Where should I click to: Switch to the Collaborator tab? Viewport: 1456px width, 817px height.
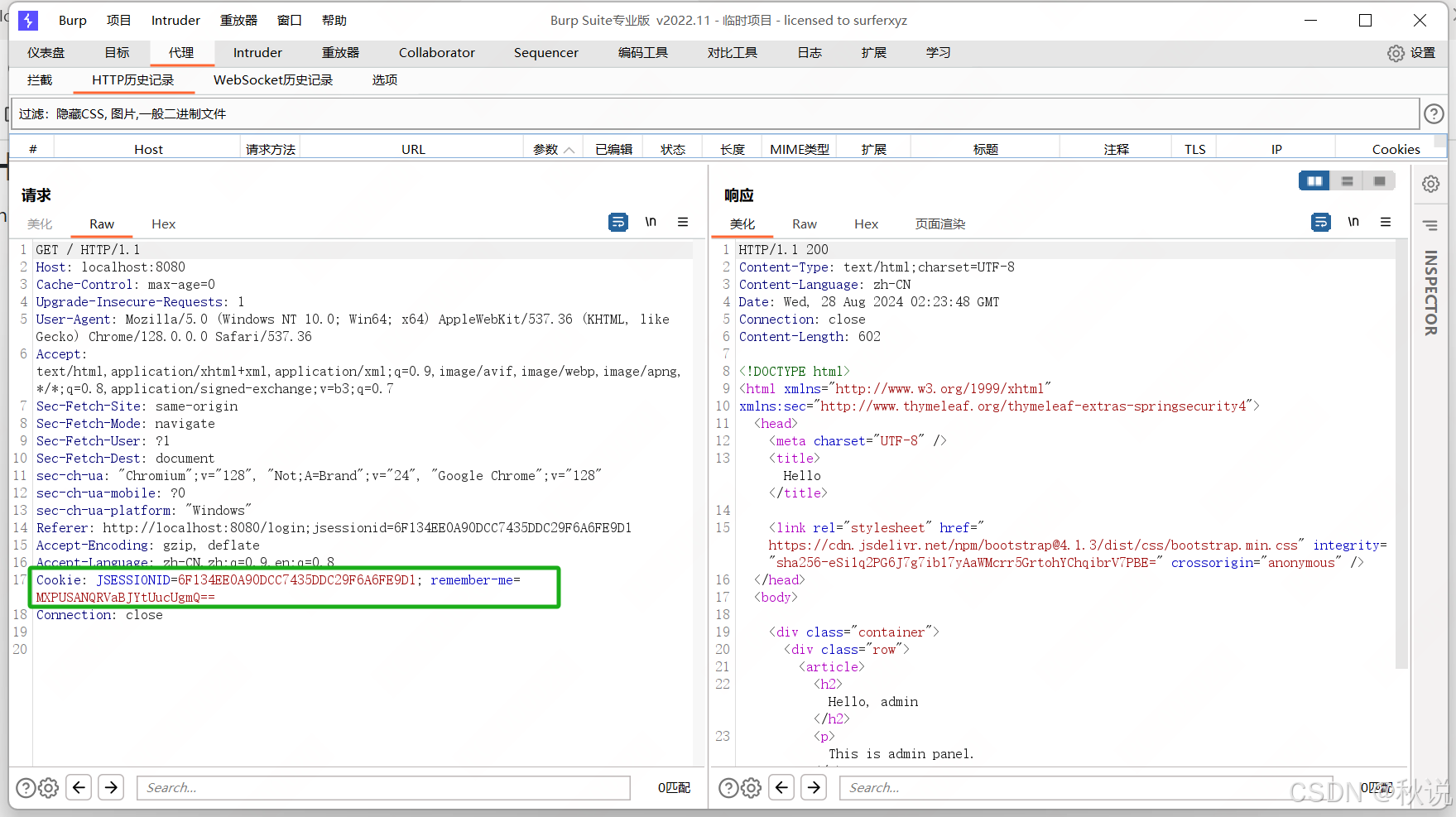point(437,53)
